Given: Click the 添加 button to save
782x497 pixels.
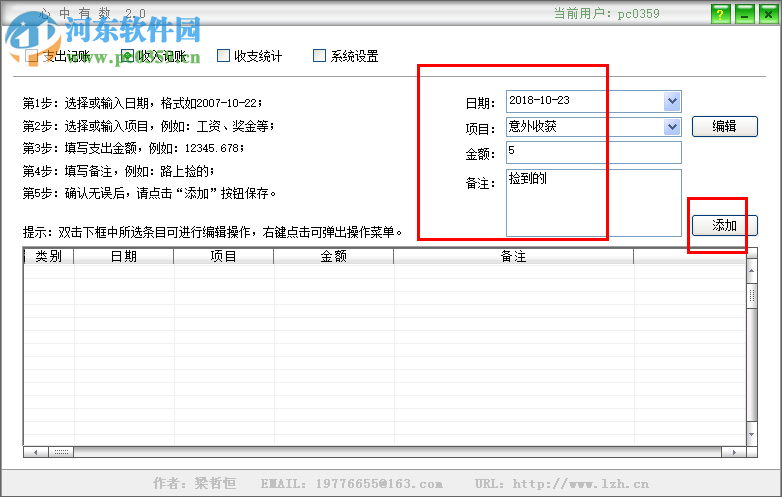Looking at the screenshot, I should coord(725,225).
